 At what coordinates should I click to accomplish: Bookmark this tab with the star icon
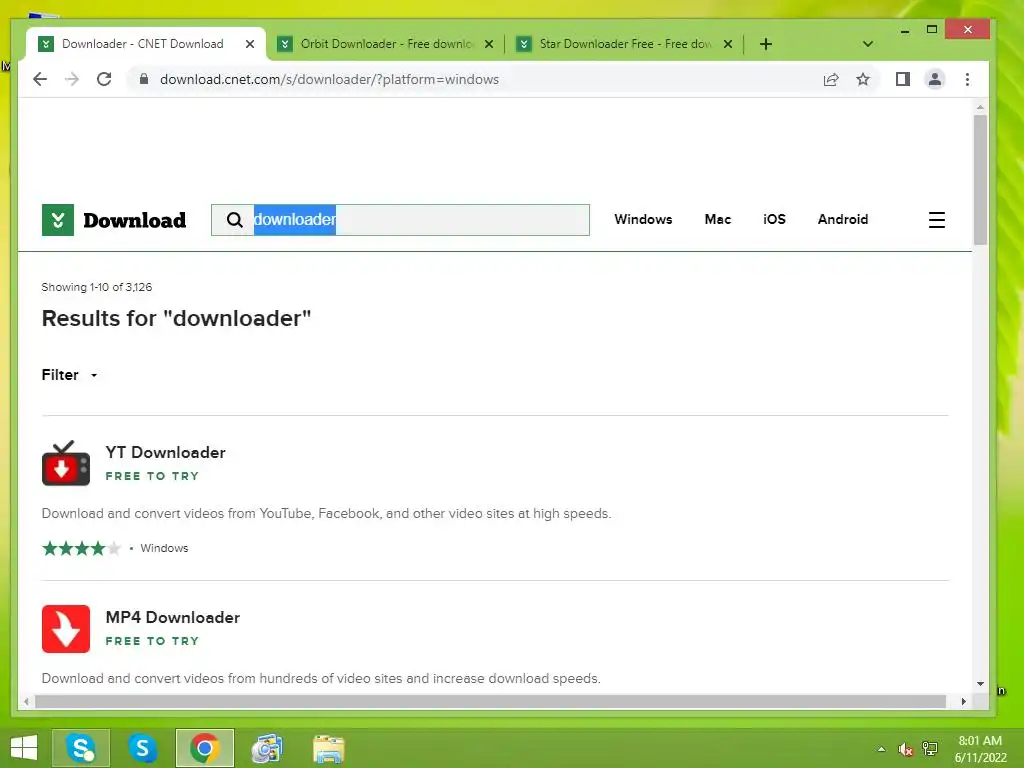pyautogui.click(x=863, y=80)
